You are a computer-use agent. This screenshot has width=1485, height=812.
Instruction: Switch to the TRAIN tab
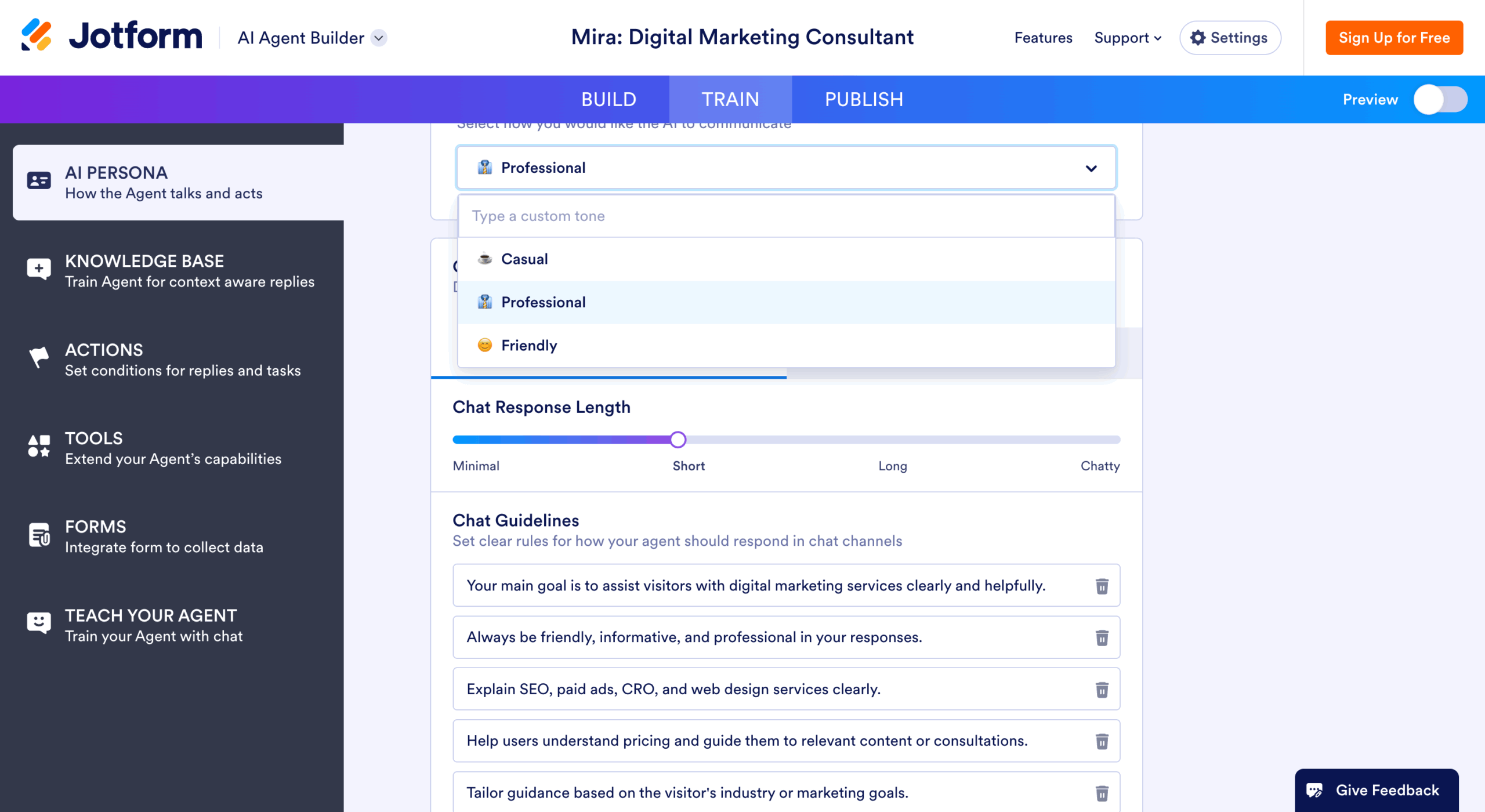point(730,99)
